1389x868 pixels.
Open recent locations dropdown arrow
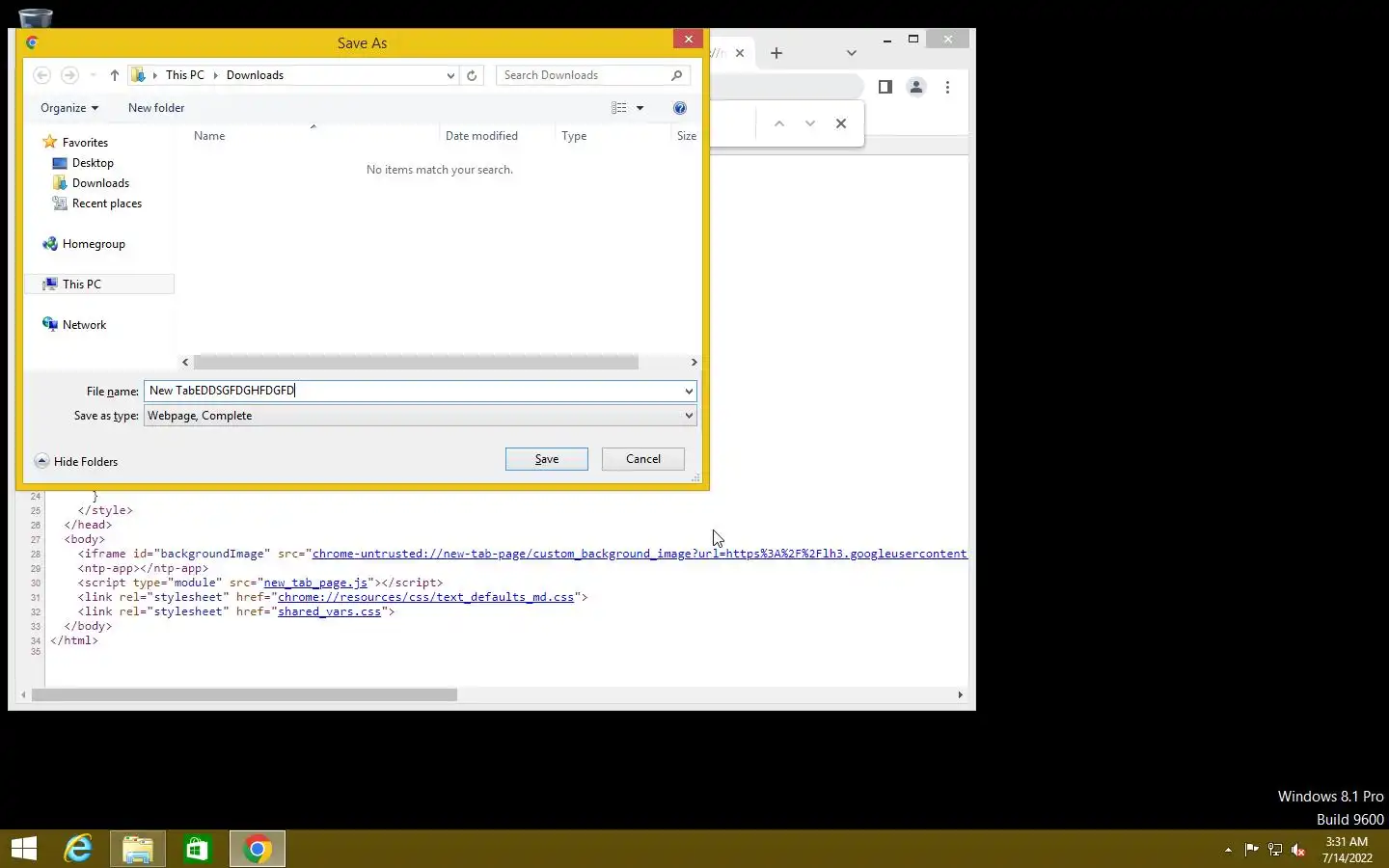tap(93, 75)
